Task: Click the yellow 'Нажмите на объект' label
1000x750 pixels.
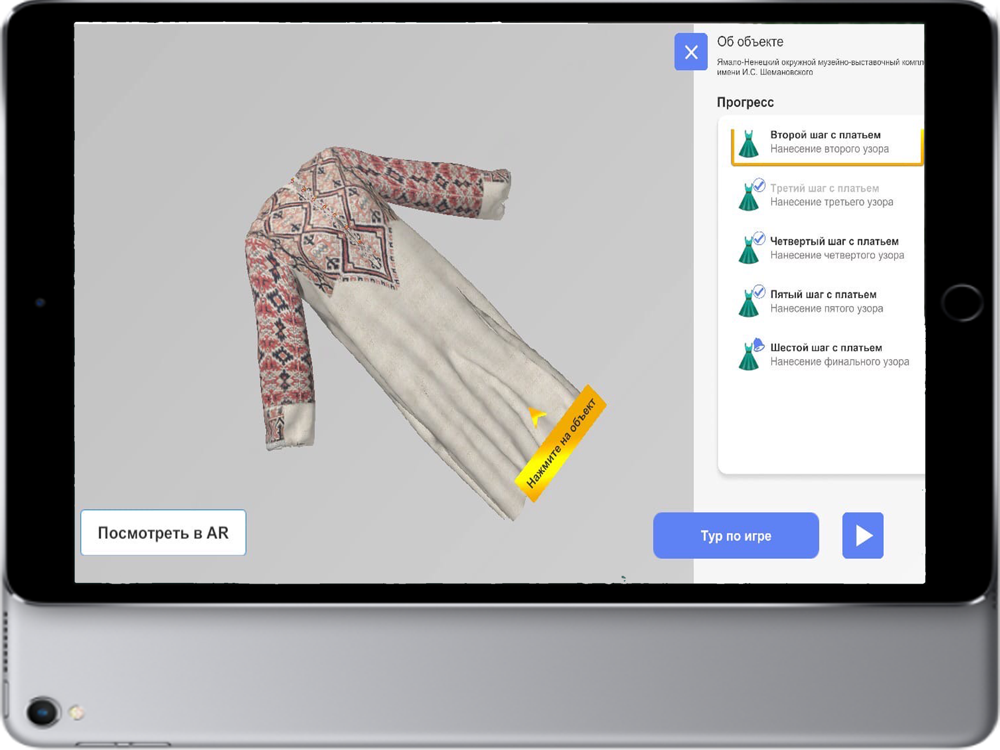Action: [561, 443]
